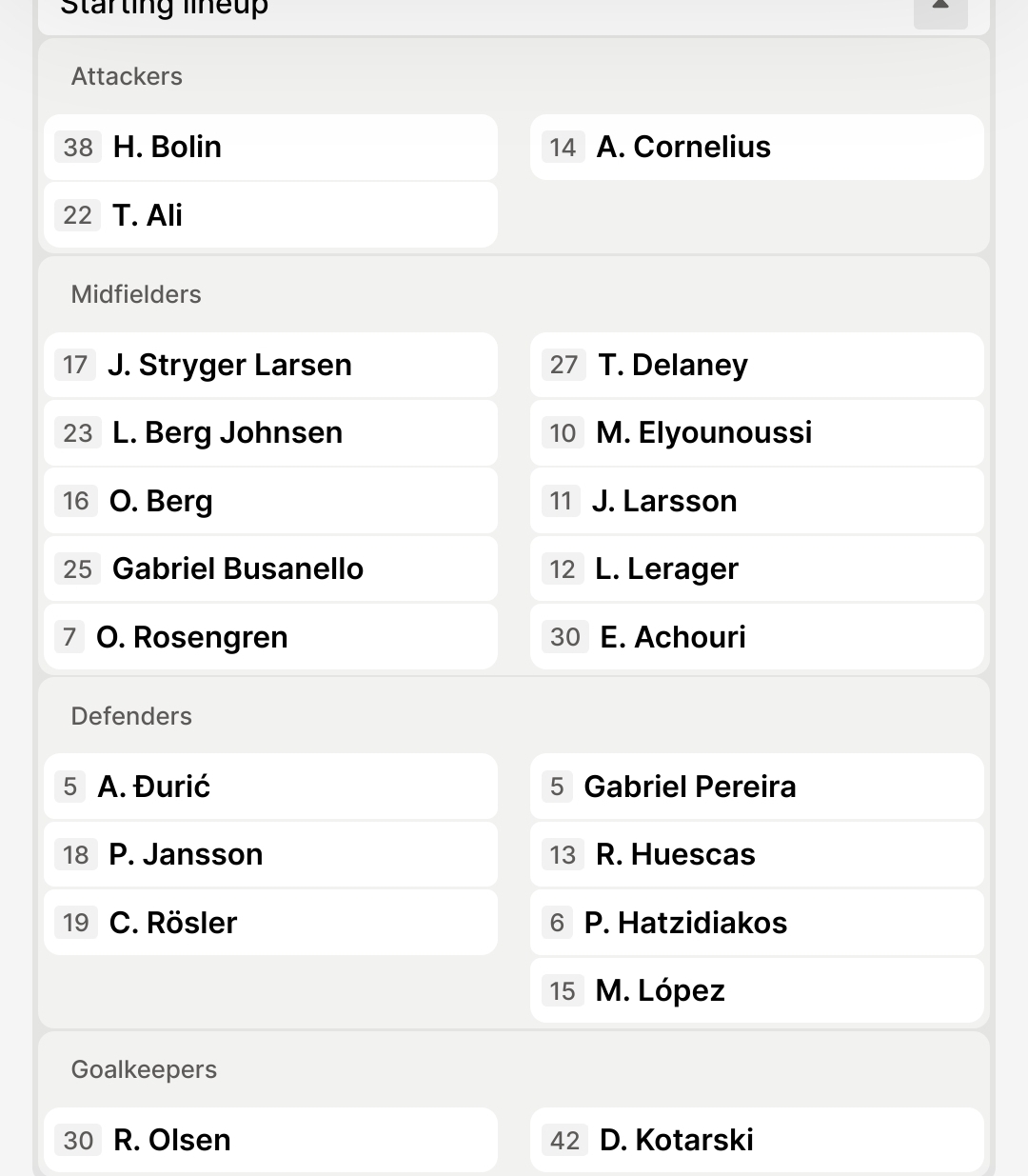Open player H. Bolin
The height and width of the screenshot is (1176, 1028).
point(270,148)
